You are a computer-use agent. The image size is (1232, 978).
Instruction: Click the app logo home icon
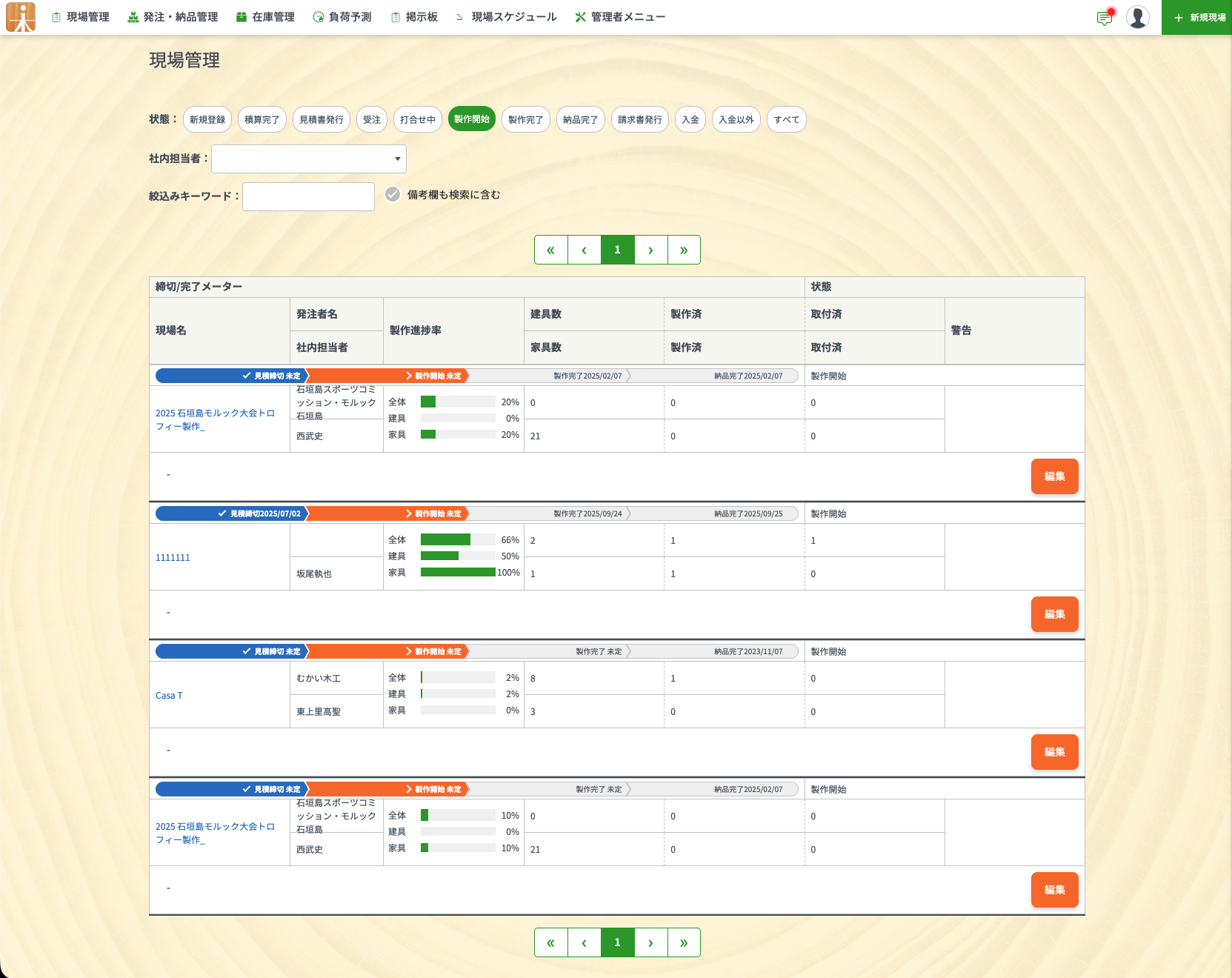click(21, 17)
